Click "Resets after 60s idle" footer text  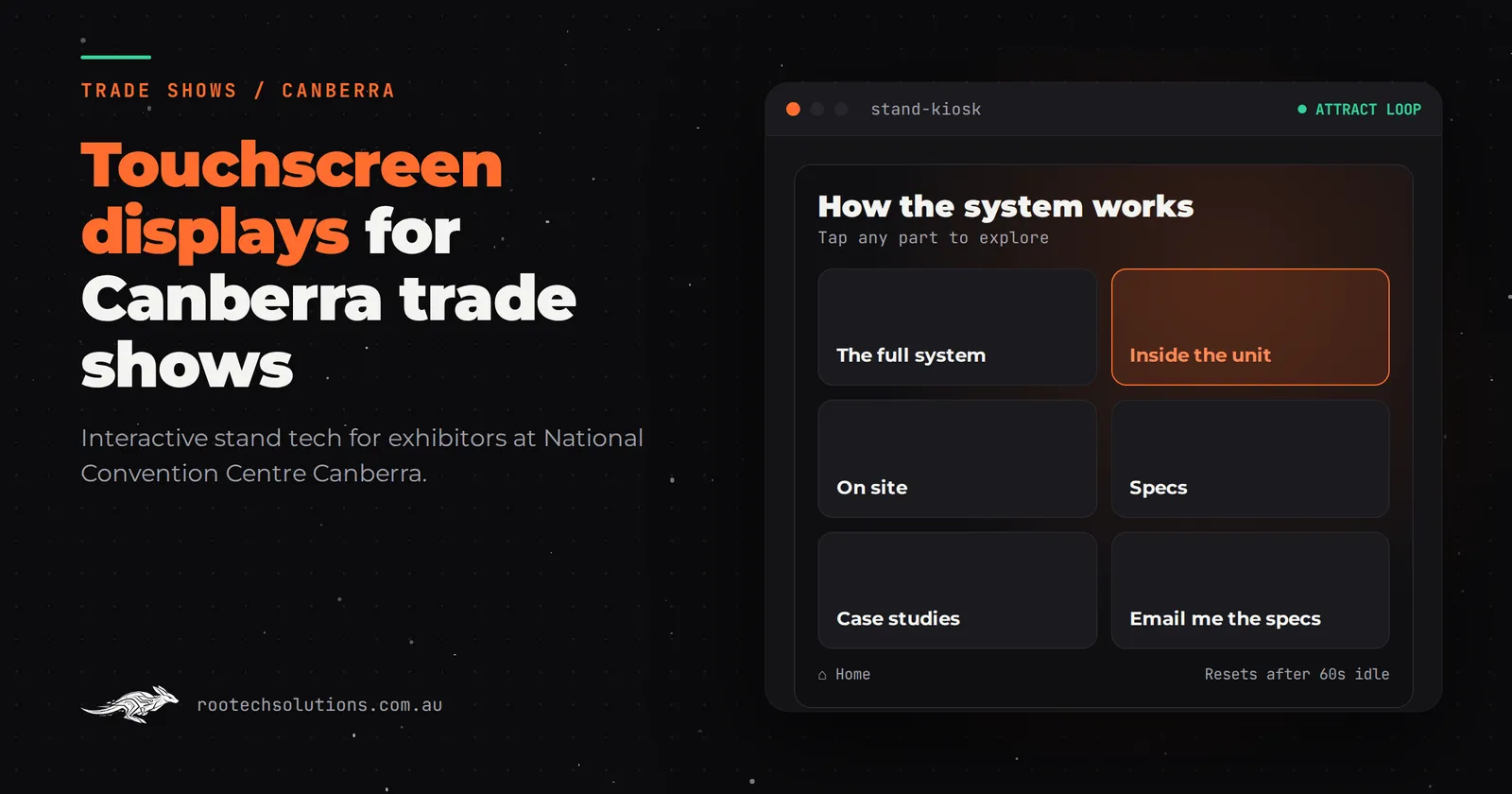1297,674
